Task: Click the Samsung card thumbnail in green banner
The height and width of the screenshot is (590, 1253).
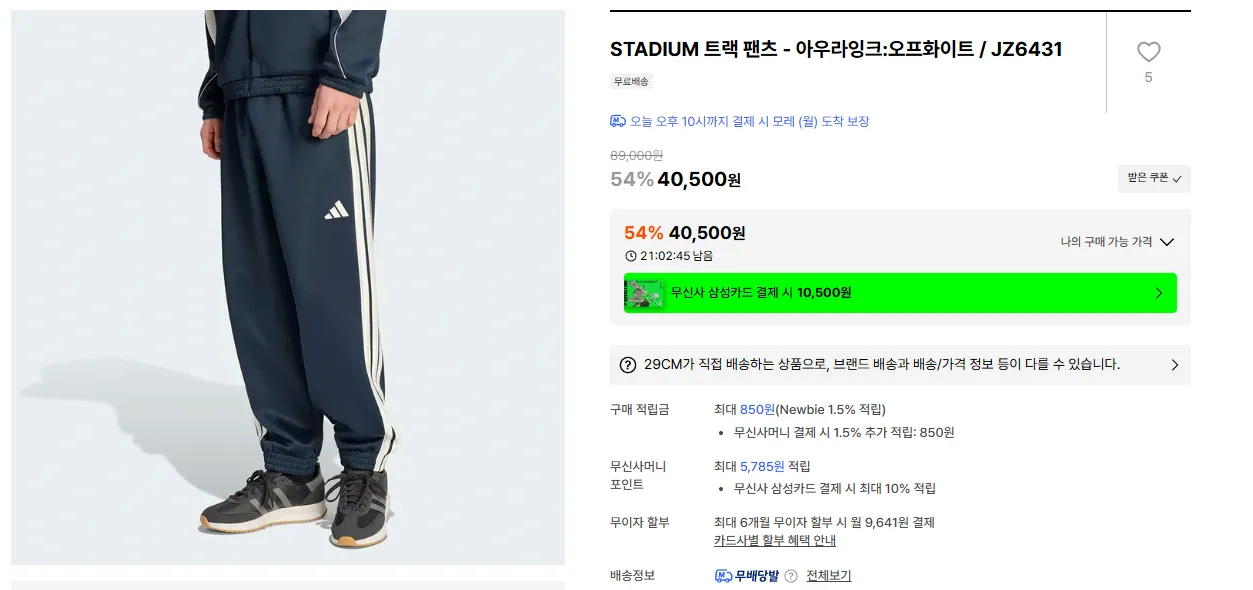Action: tap(644, 293)
